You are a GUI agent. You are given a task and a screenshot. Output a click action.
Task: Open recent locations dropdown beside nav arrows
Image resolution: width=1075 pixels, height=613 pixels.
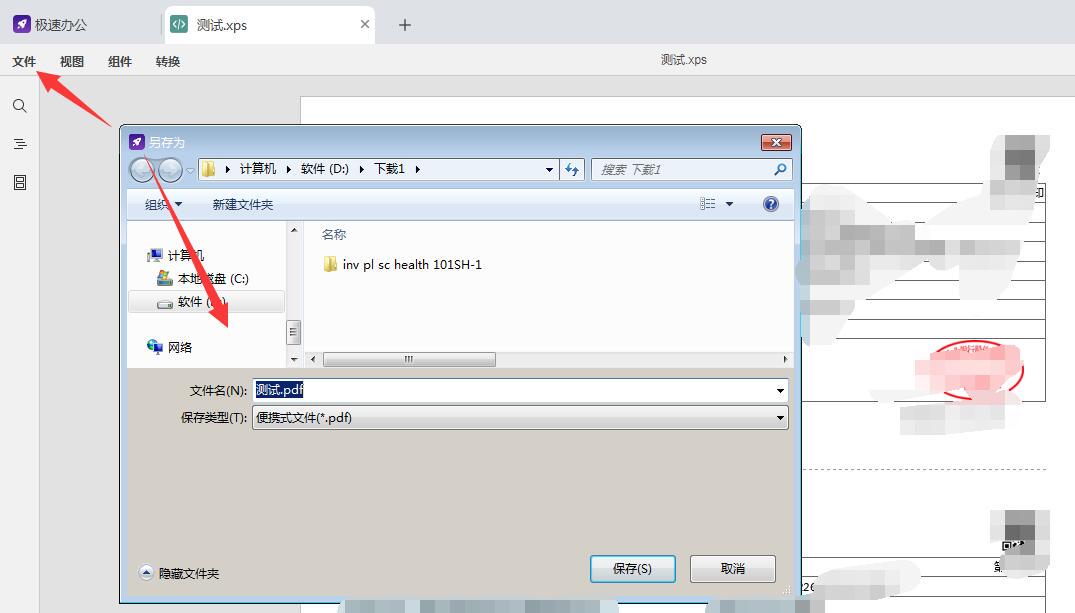click(190, 170)
